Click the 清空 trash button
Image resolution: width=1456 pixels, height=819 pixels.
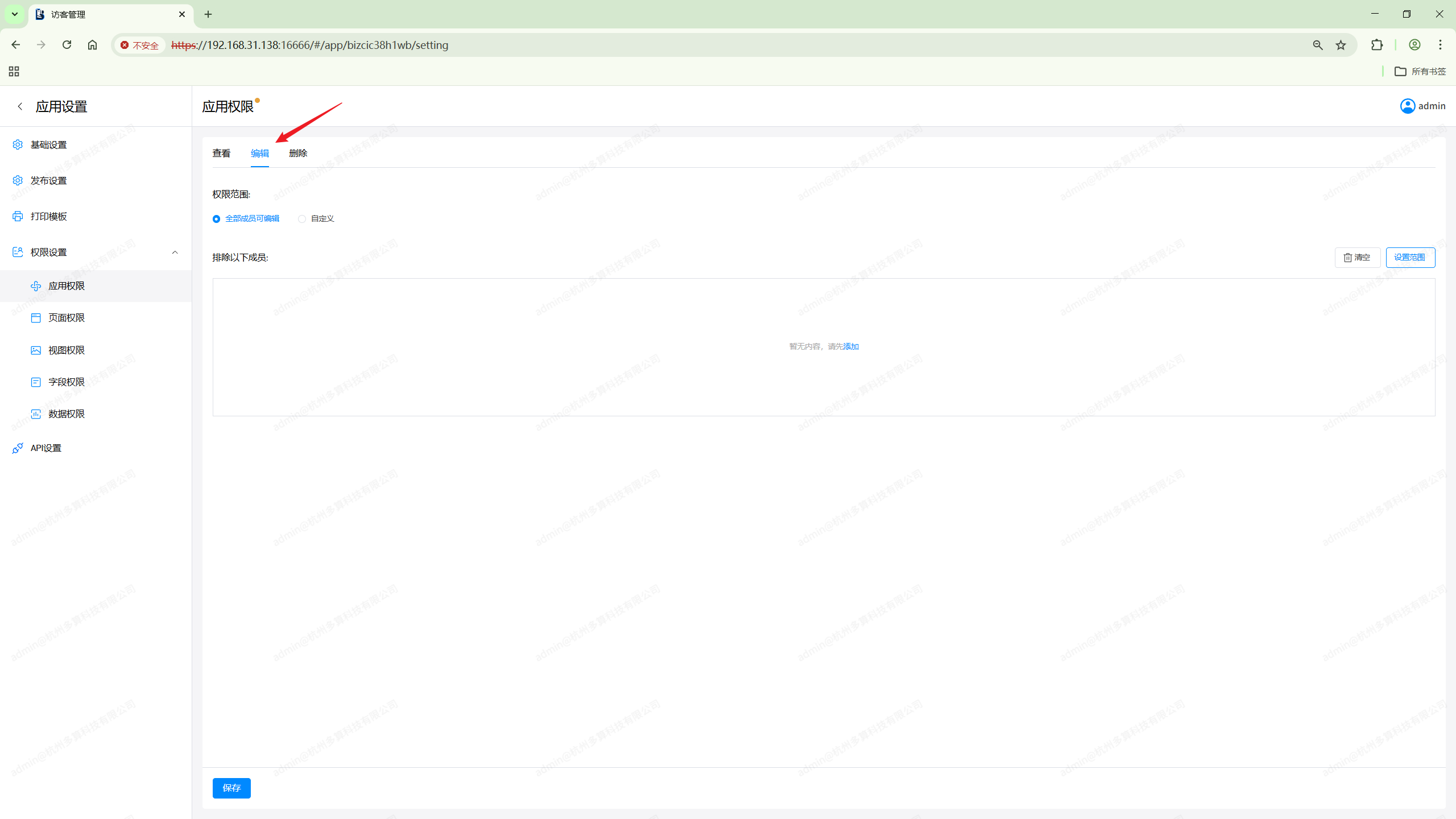tap(1357, 258)
